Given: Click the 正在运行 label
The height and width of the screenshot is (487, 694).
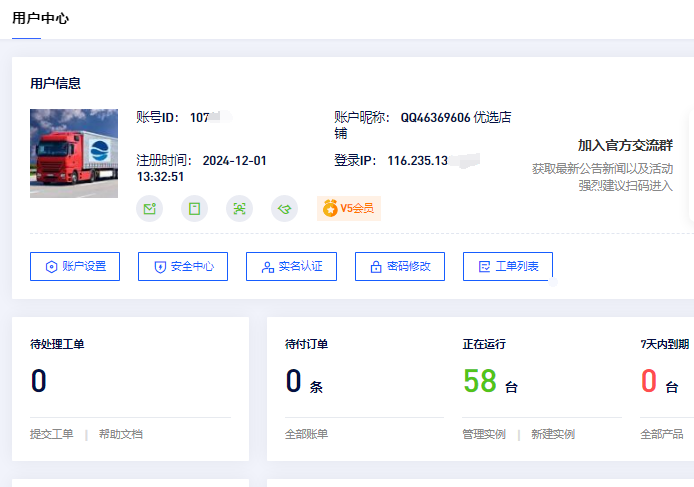Looking at the screenshot, I should (484, 344).
